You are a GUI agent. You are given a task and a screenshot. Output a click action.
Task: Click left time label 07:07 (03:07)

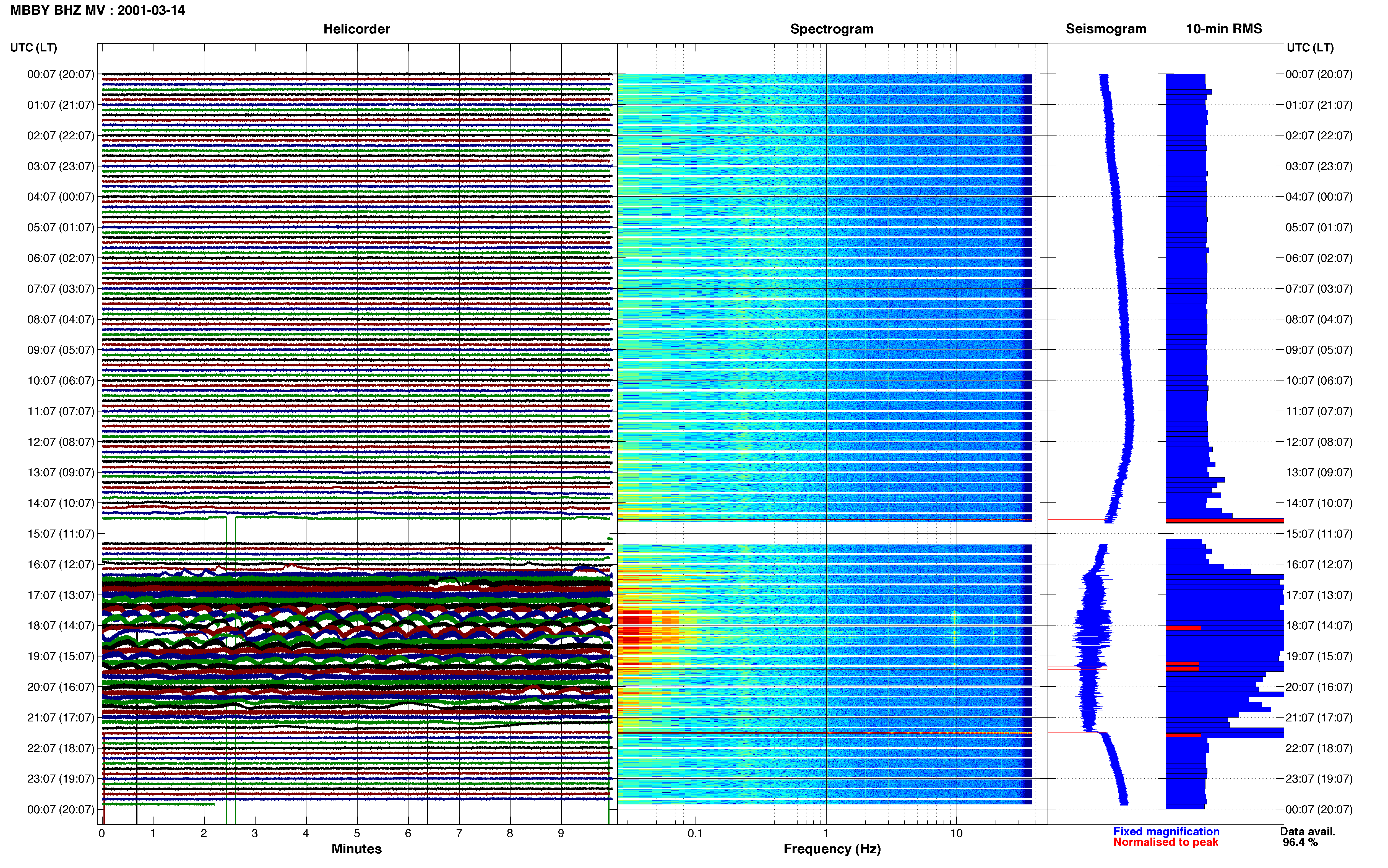tap(60, 289)
